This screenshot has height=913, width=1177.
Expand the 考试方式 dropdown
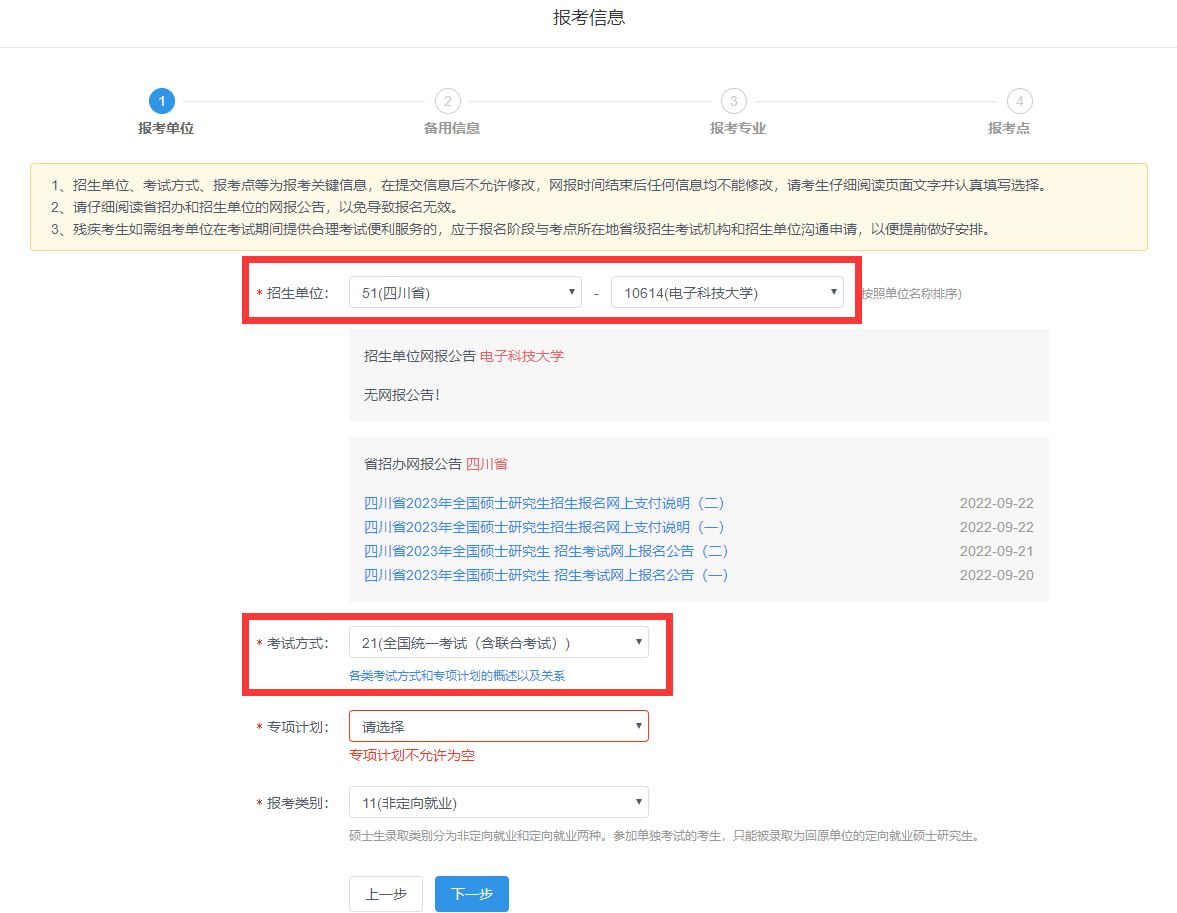[498, 643]
